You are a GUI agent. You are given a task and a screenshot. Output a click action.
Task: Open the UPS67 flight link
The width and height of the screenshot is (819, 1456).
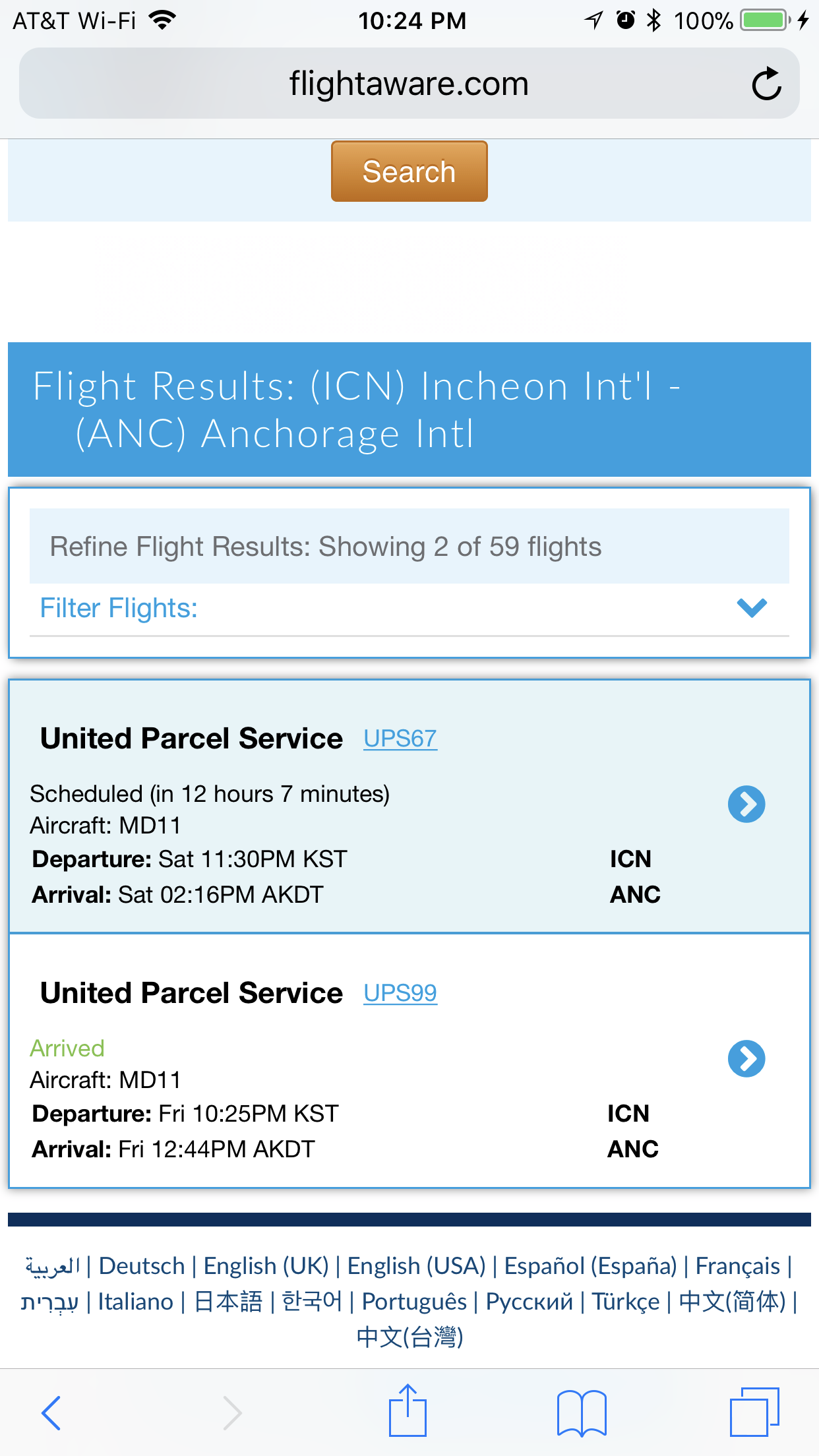(x=400, y=739)
